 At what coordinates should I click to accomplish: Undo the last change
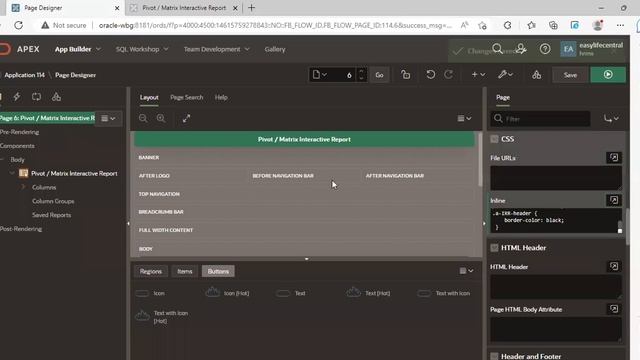pos(431,75)
